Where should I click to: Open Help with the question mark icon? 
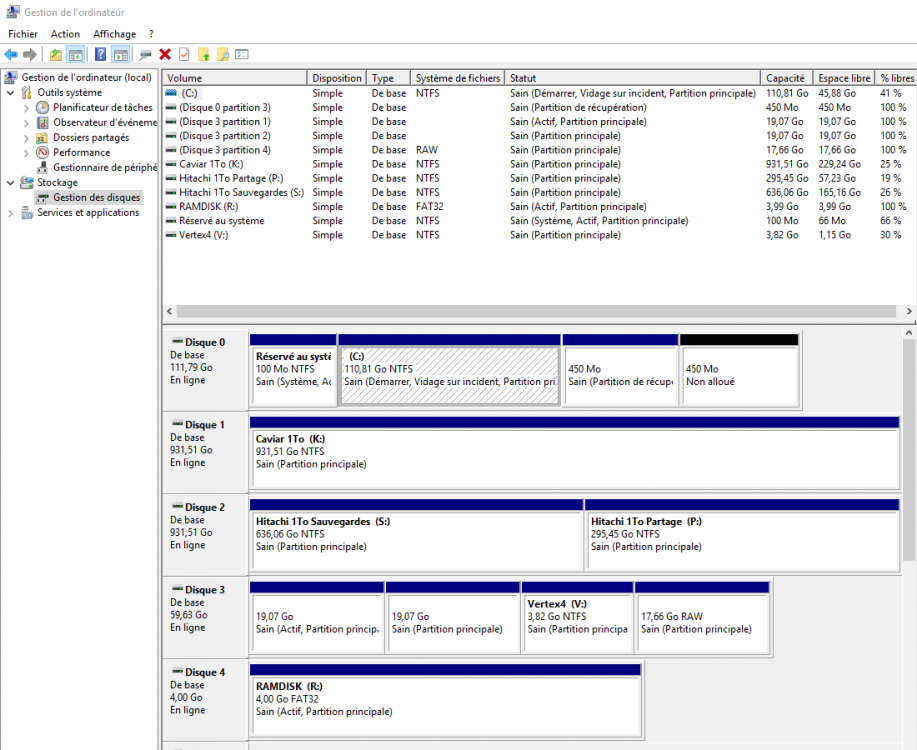coord(100,54)
